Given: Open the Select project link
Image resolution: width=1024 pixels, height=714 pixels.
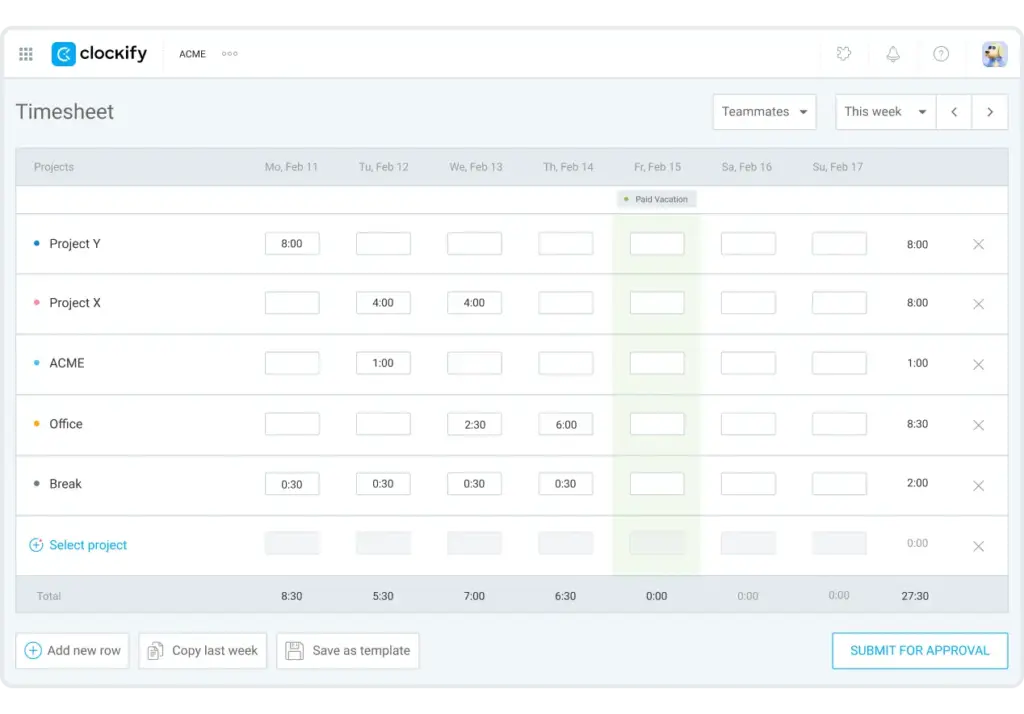Looking at the screenshot, I should click(x=88, y=545).
